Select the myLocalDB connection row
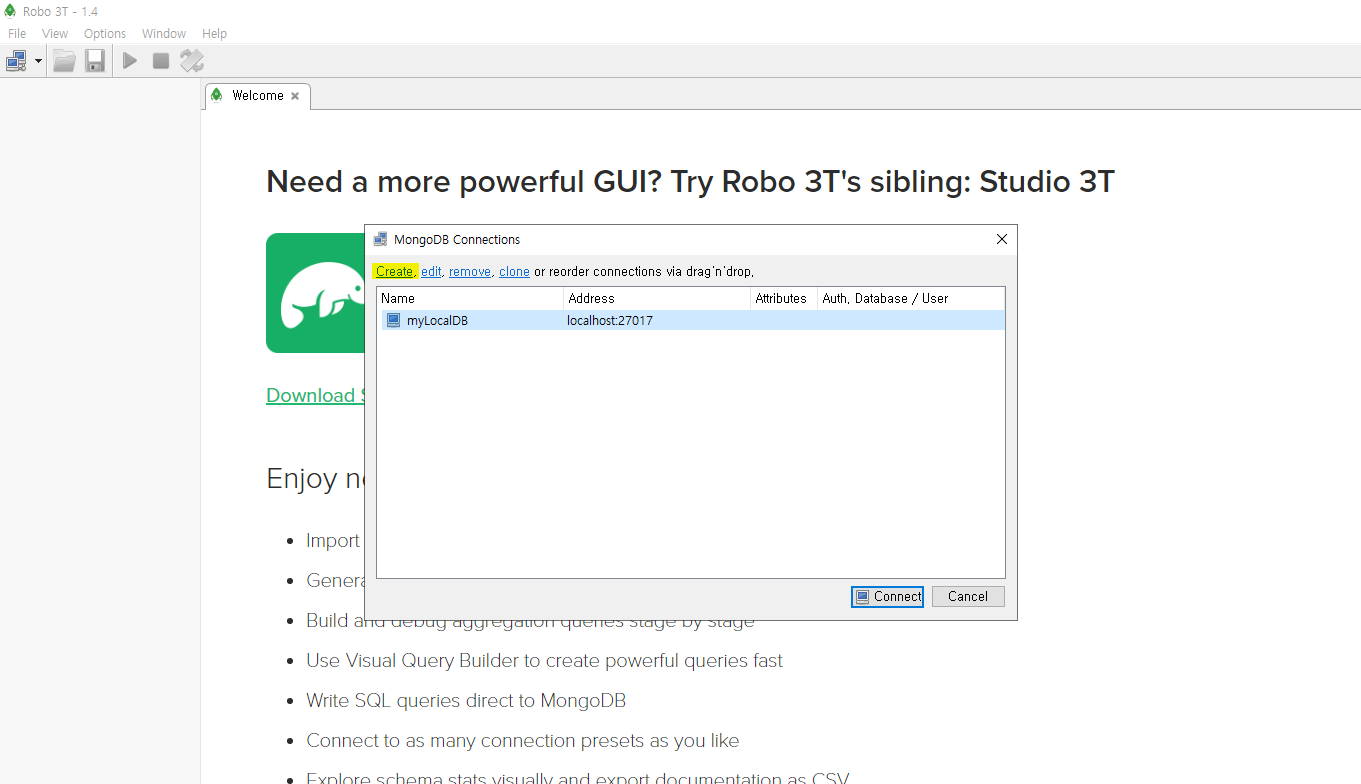Screen dimensions: 1361x784 [x=691, y=320]
